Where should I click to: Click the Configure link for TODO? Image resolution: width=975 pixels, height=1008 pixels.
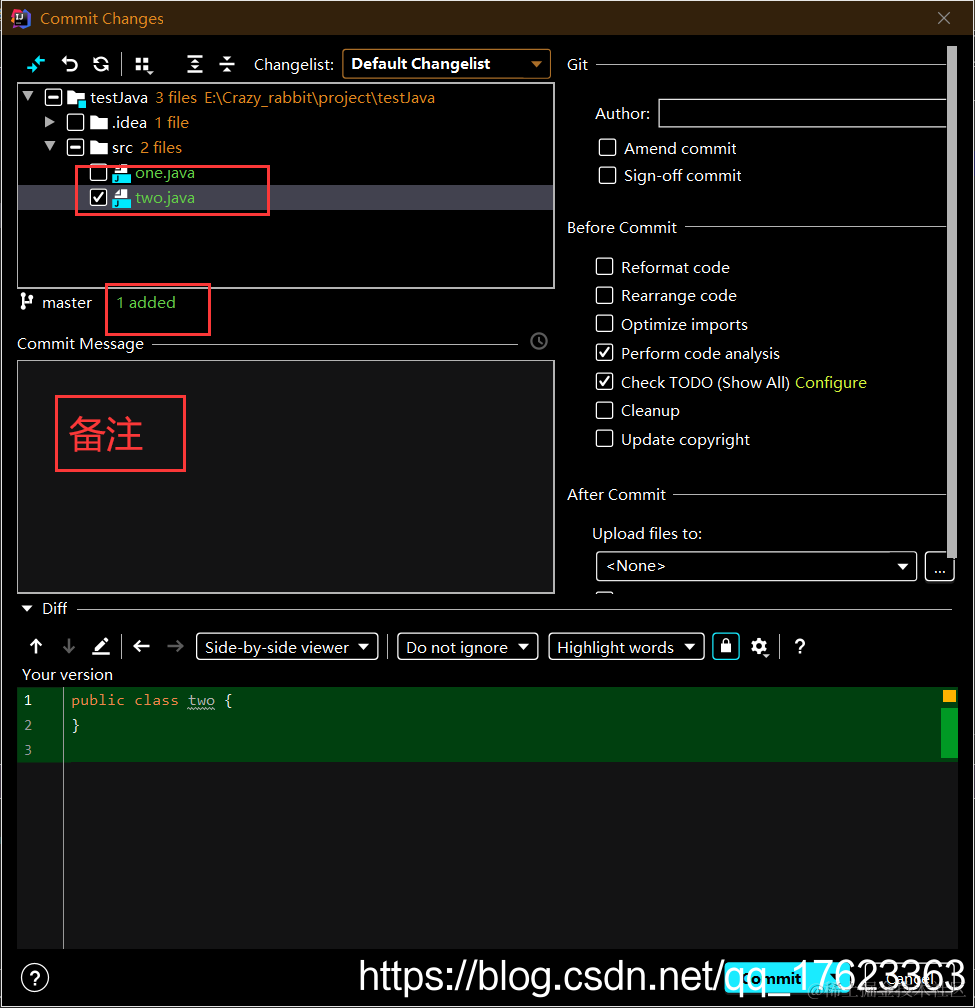pyautogui.click(x=830, y=382)
